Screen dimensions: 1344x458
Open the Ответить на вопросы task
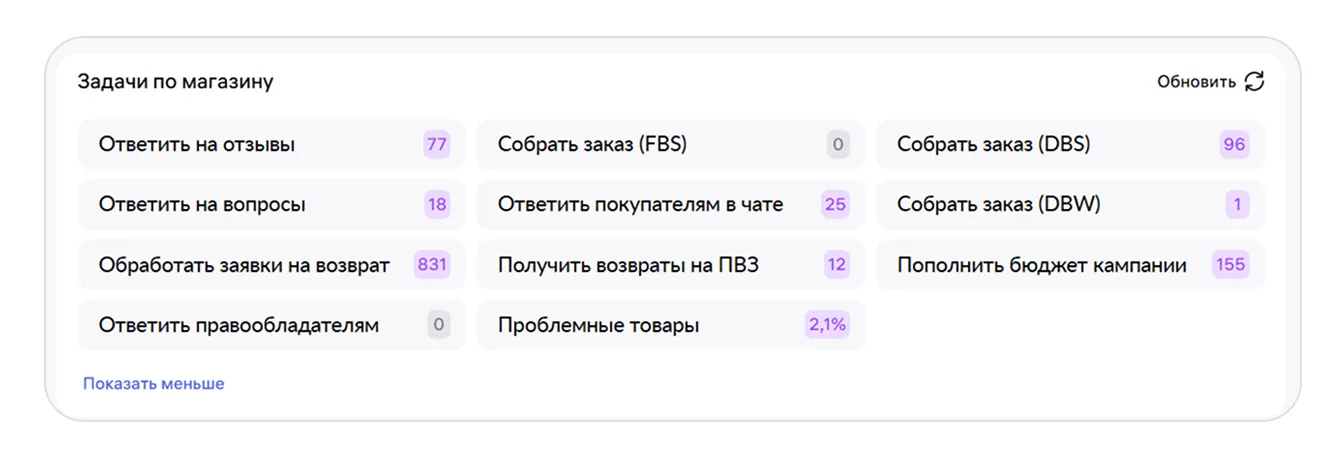point(272,205)
